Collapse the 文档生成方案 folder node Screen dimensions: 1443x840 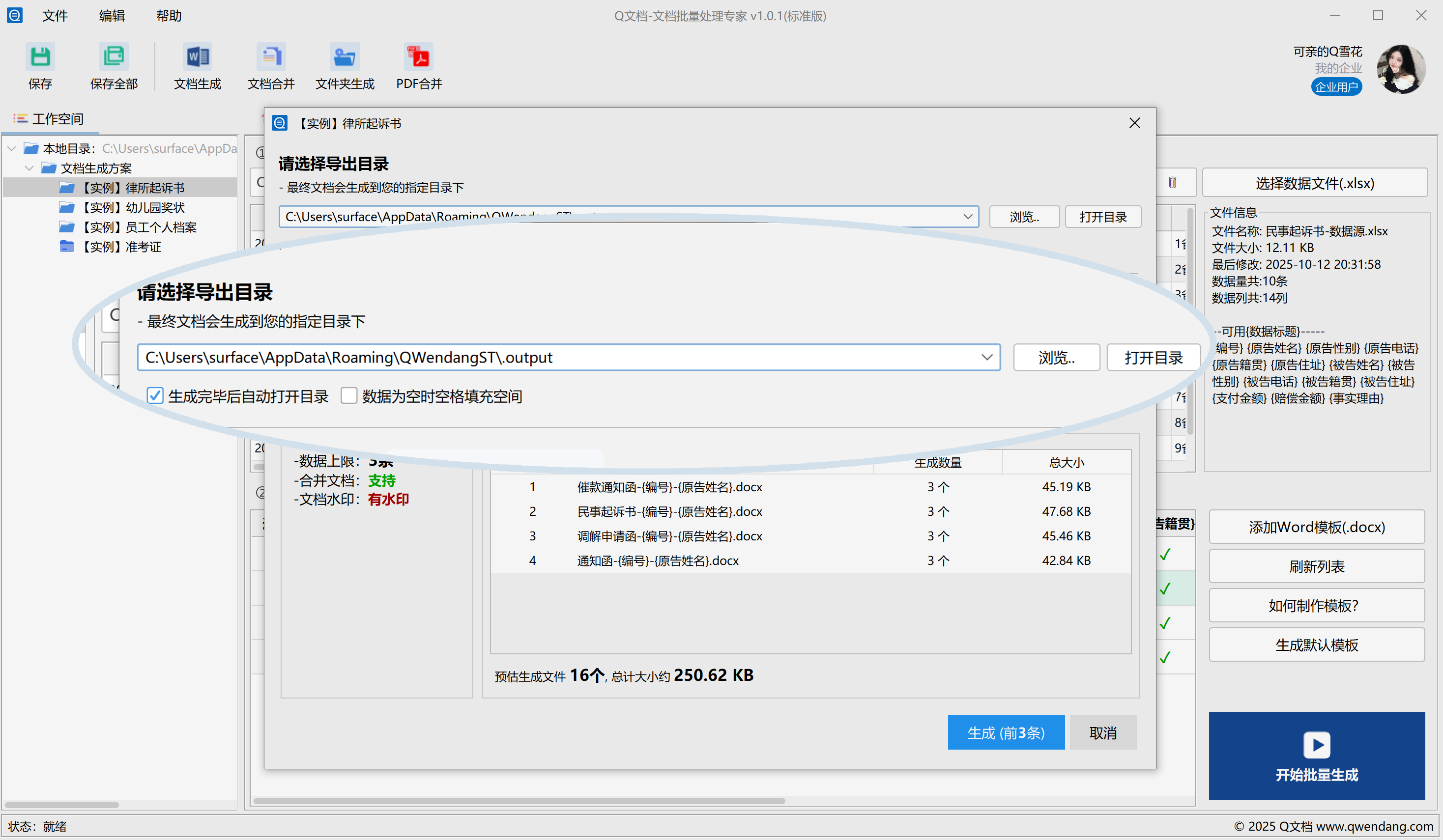[30, 168]
